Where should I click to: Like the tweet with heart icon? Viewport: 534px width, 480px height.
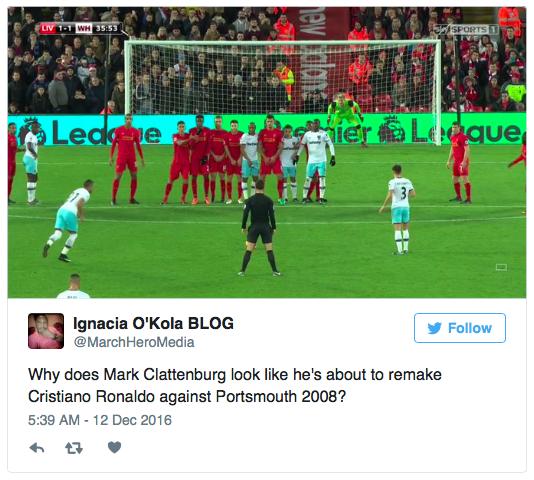(114, 447)
